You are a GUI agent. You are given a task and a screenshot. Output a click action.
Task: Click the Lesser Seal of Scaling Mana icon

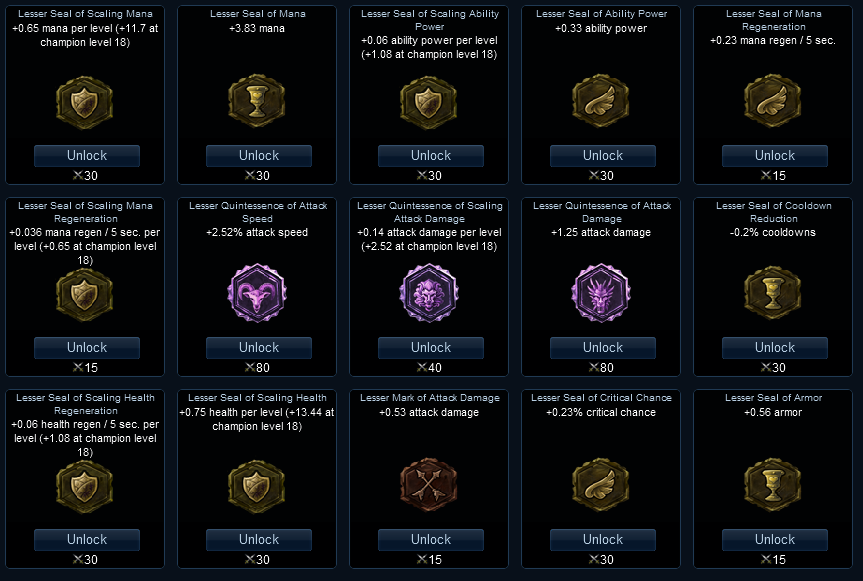[x=87, y=103]
